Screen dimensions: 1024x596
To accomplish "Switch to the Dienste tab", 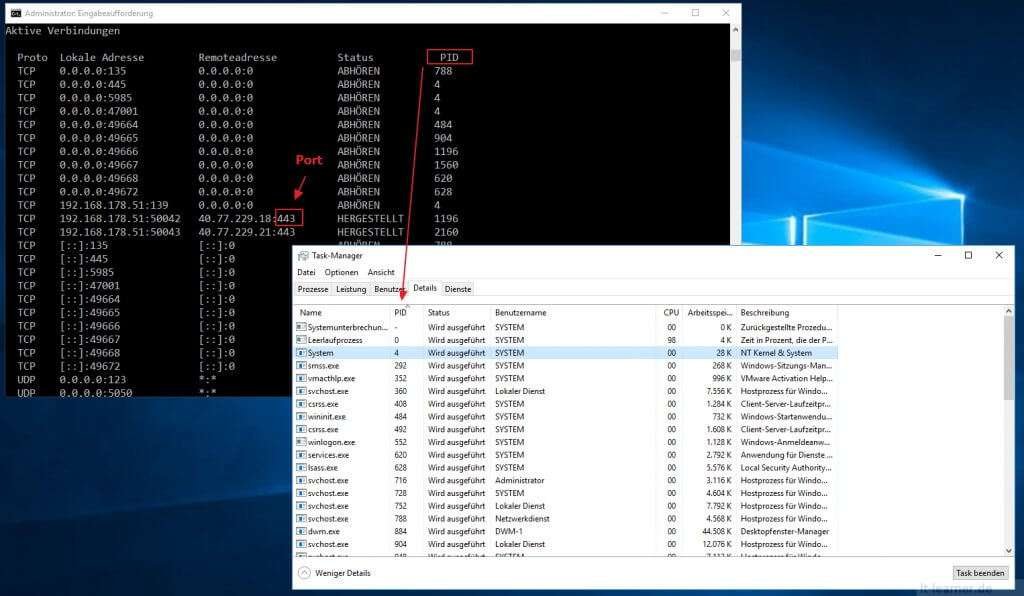I will tap(457, 288).
